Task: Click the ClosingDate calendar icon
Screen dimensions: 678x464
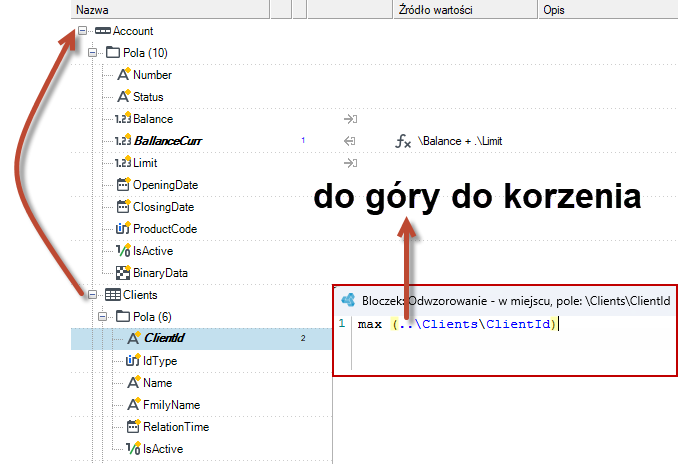Action: (x=123, y=207)
